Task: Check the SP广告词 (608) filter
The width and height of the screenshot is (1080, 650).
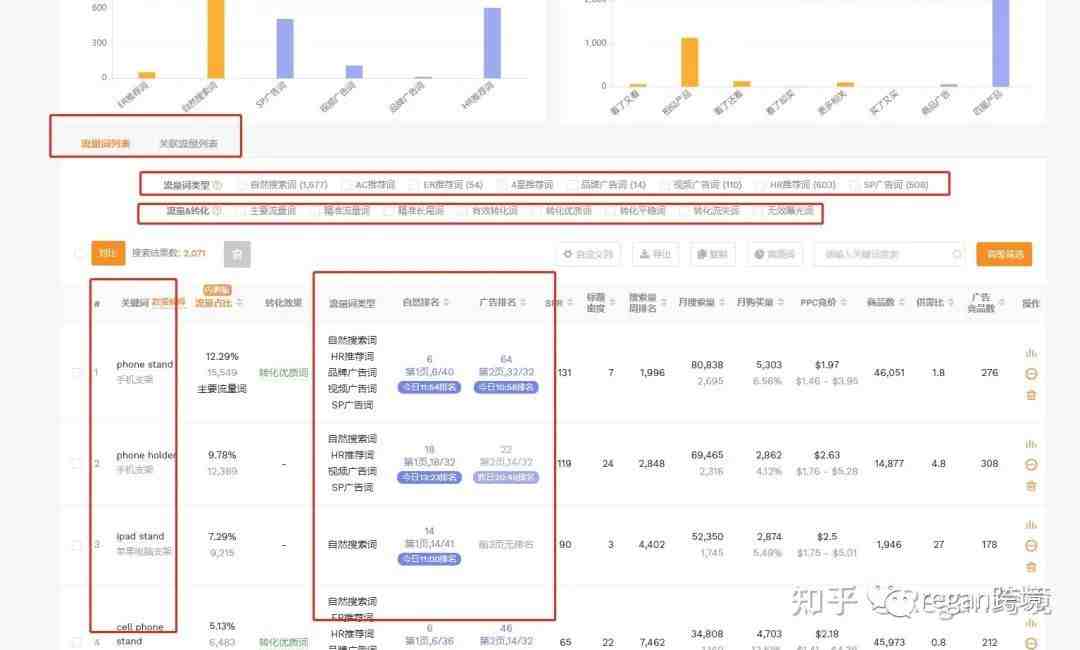Action: [x=854, y=185]
